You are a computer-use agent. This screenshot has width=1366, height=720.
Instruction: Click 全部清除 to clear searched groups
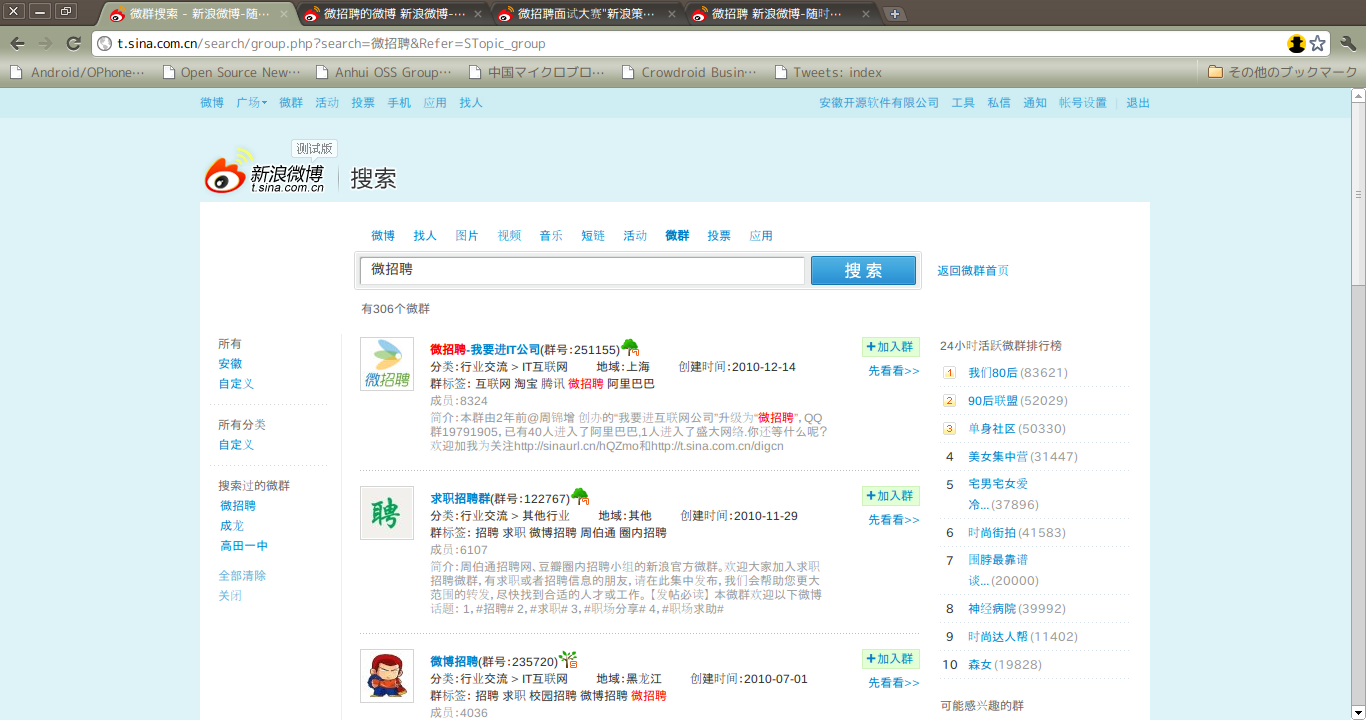(243, 576)
